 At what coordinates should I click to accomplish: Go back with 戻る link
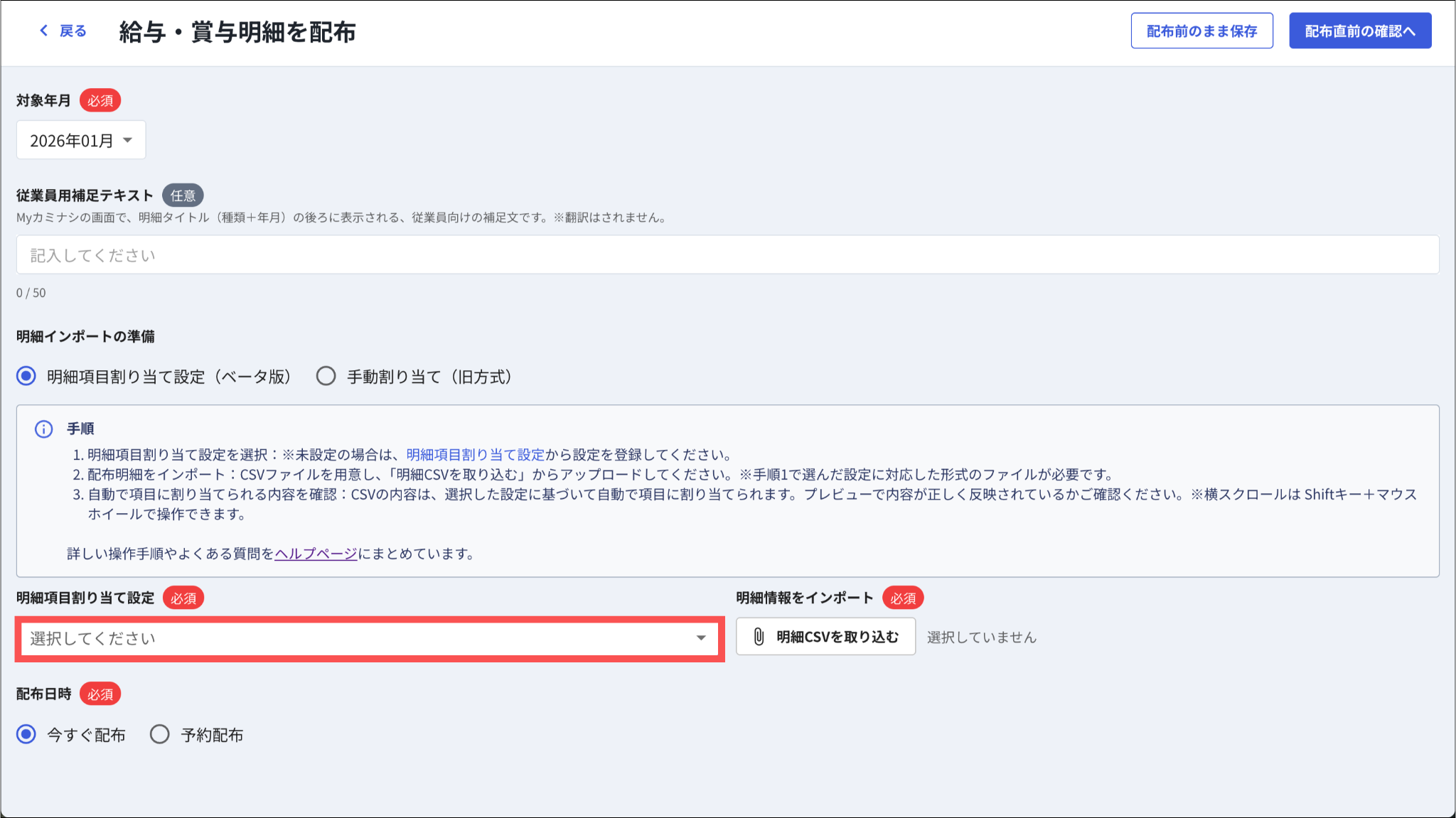(73, 31)
